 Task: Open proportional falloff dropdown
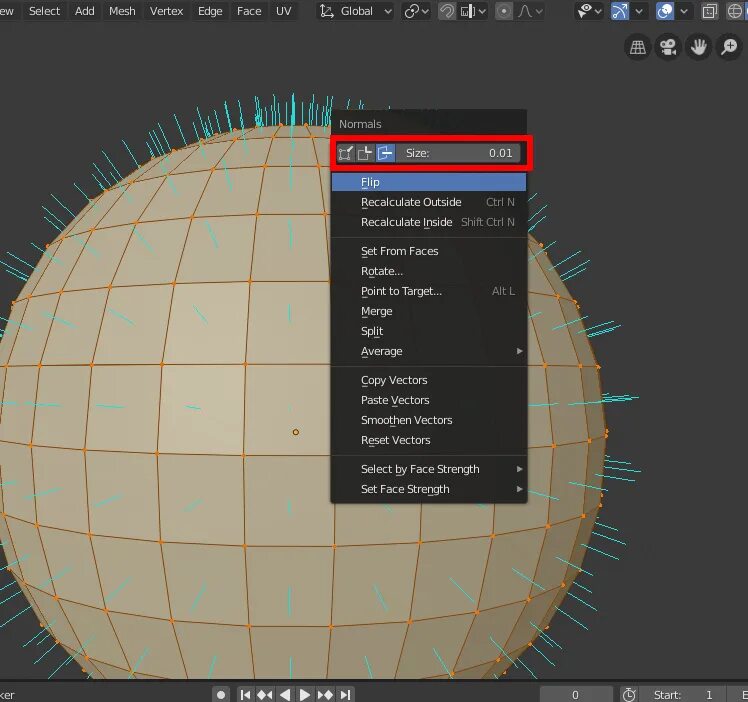click(530, 11)
